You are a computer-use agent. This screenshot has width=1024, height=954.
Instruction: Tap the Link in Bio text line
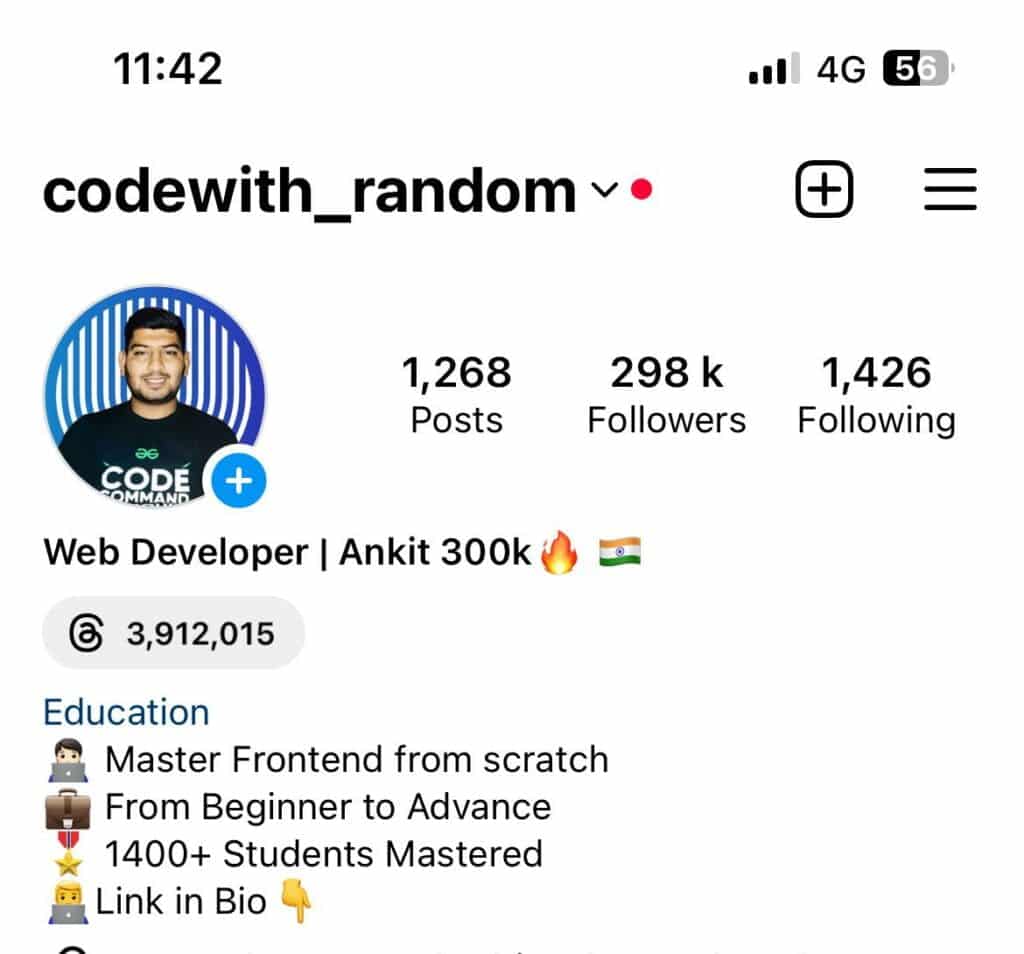[x=181, y=902]
